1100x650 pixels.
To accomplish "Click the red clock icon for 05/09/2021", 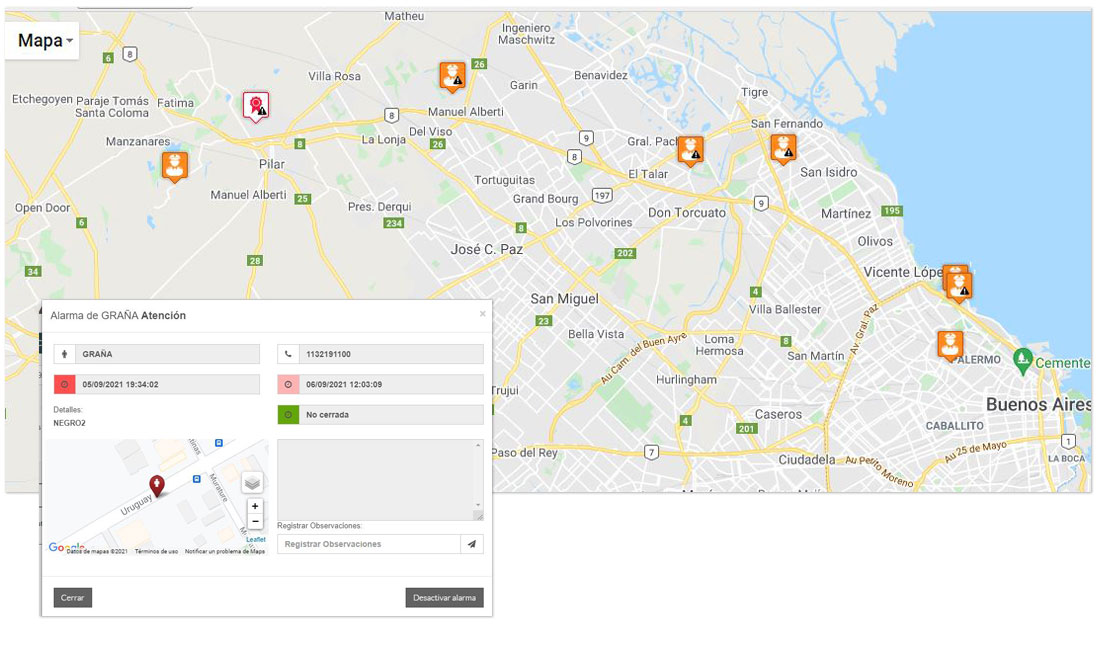I will [x=65, y=384].
